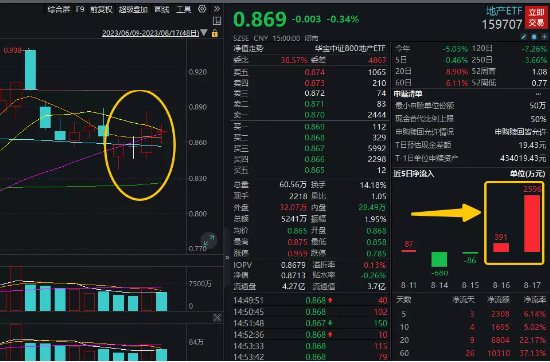Expand the date range dropdown triangle
This screenshot has height=362, width=550.
[203, 33]
